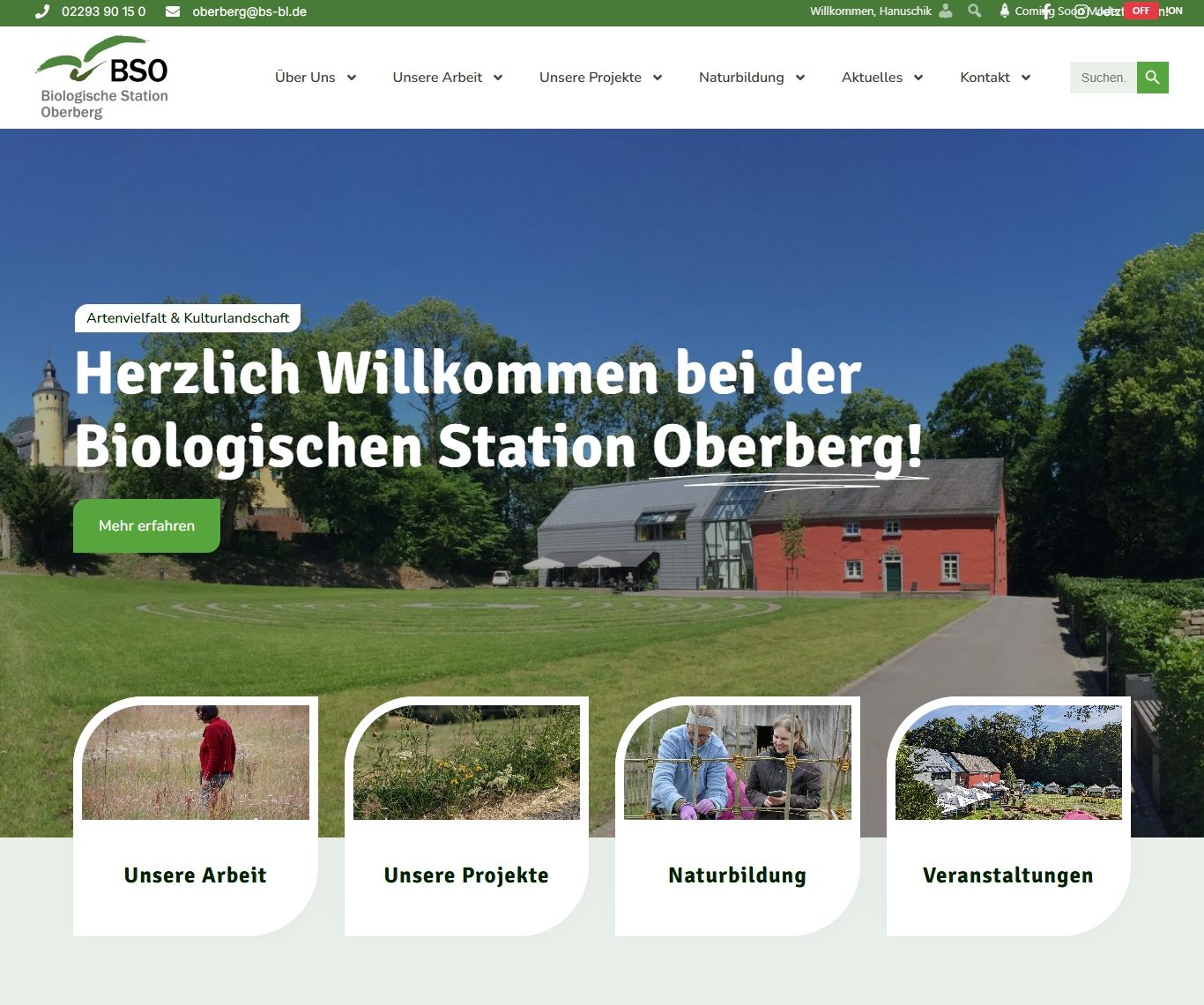This screenshot has height=1005, width=1204.
Task: Open the Naturbildung menu item
Action: (740, 78)
